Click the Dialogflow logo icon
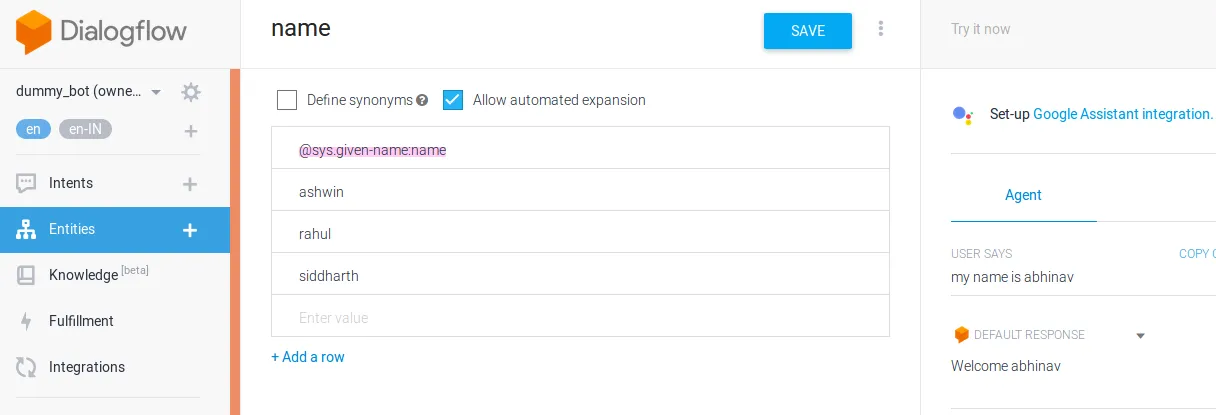Viewport: 1216px width, 415px height. [32, 32]
